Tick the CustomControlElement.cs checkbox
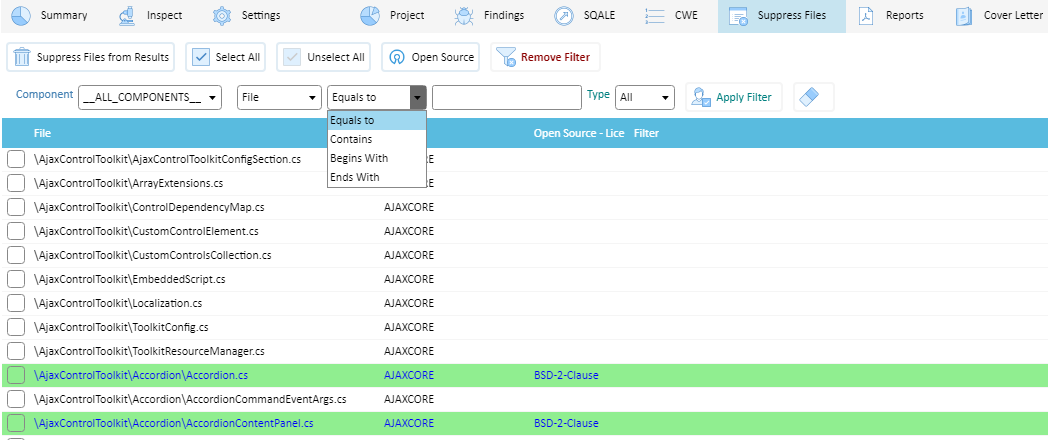Viewport: 1048px width, 440px height. point(16,231)
